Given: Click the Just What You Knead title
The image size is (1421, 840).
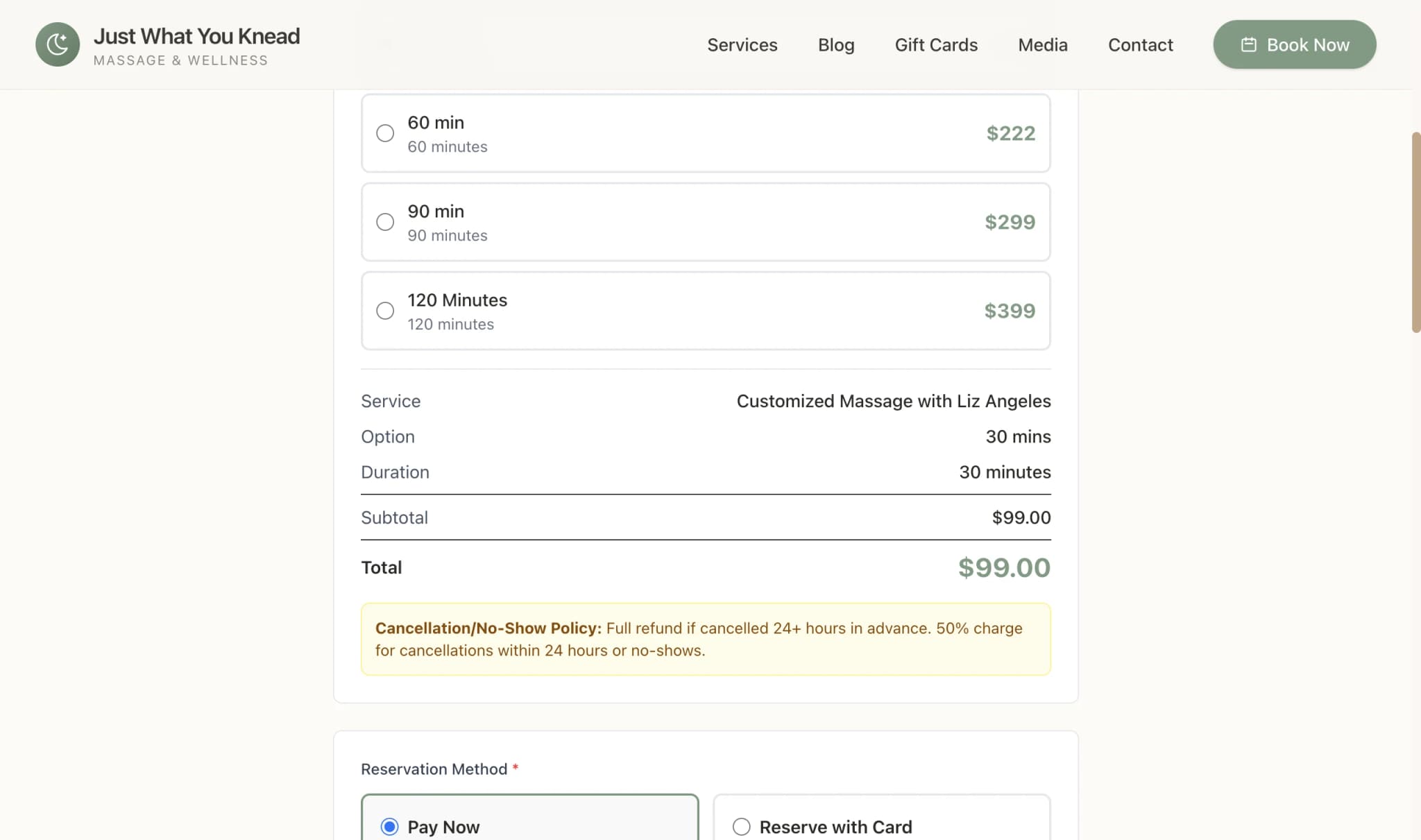Looking at the screenshot, I should (197, 36).
